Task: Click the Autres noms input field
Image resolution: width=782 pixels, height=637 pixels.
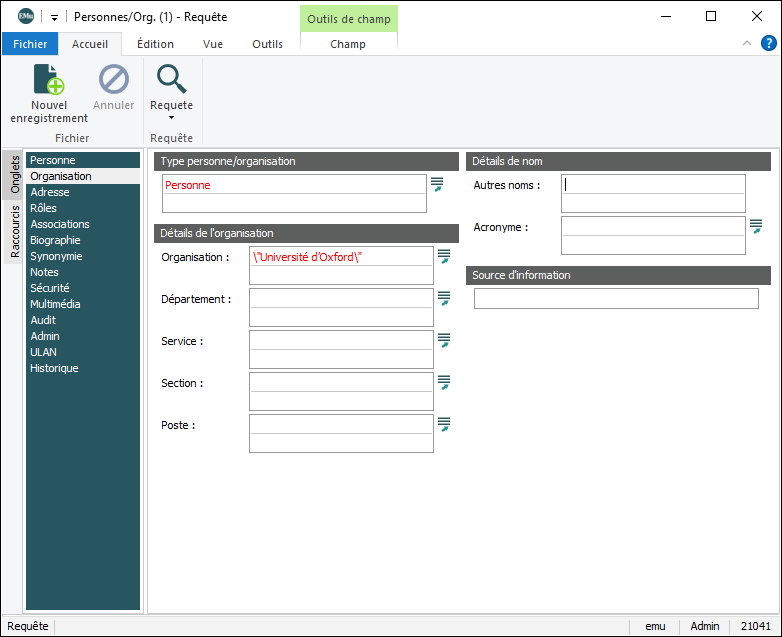Action: point(653,184)
